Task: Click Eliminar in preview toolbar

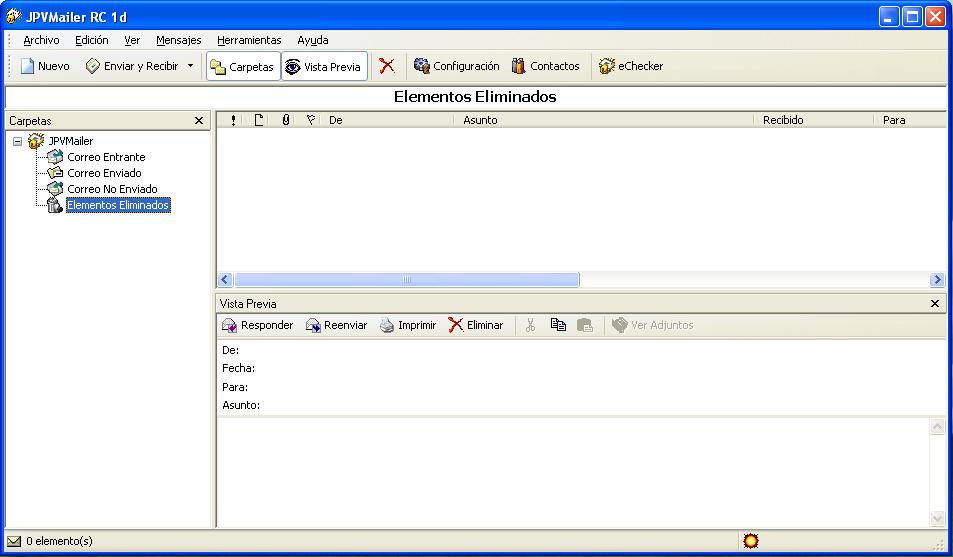Action: 475,325
